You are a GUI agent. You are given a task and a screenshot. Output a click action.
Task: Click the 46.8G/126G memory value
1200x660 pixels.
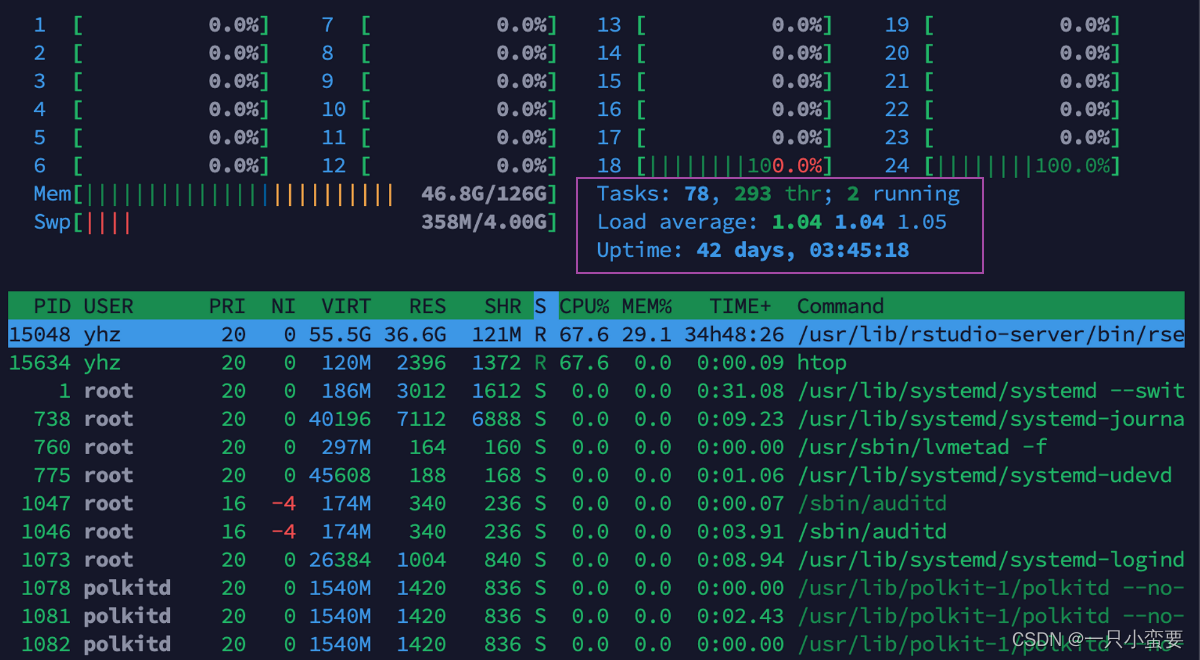[484, 194]
